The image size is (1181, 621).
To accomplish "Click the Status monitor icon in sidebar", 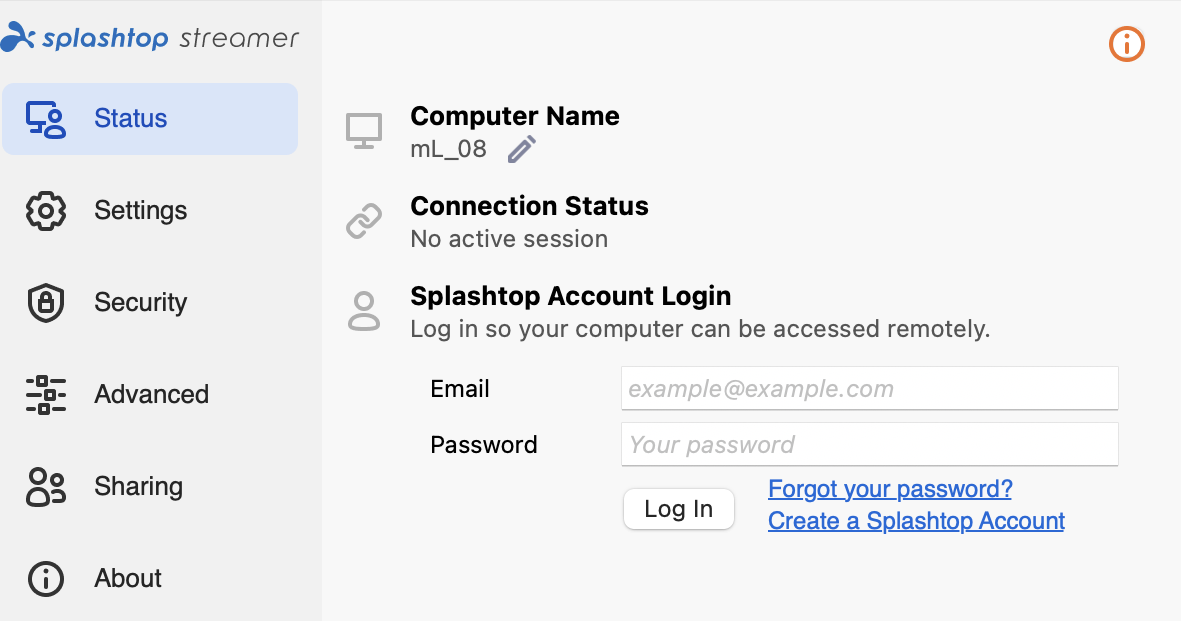I will coord(45,119).
